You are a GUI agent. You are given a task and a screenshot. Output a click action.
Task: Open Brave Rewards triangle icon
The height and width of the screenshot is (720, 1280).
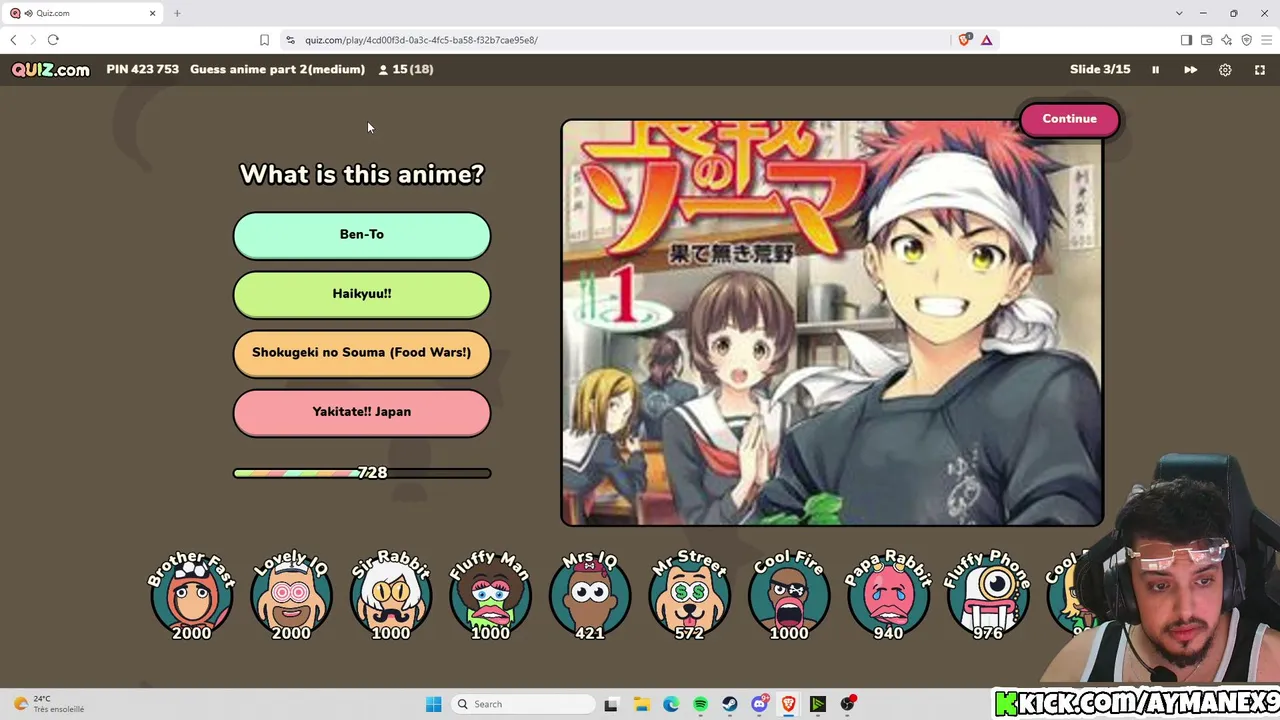(987, 40)
